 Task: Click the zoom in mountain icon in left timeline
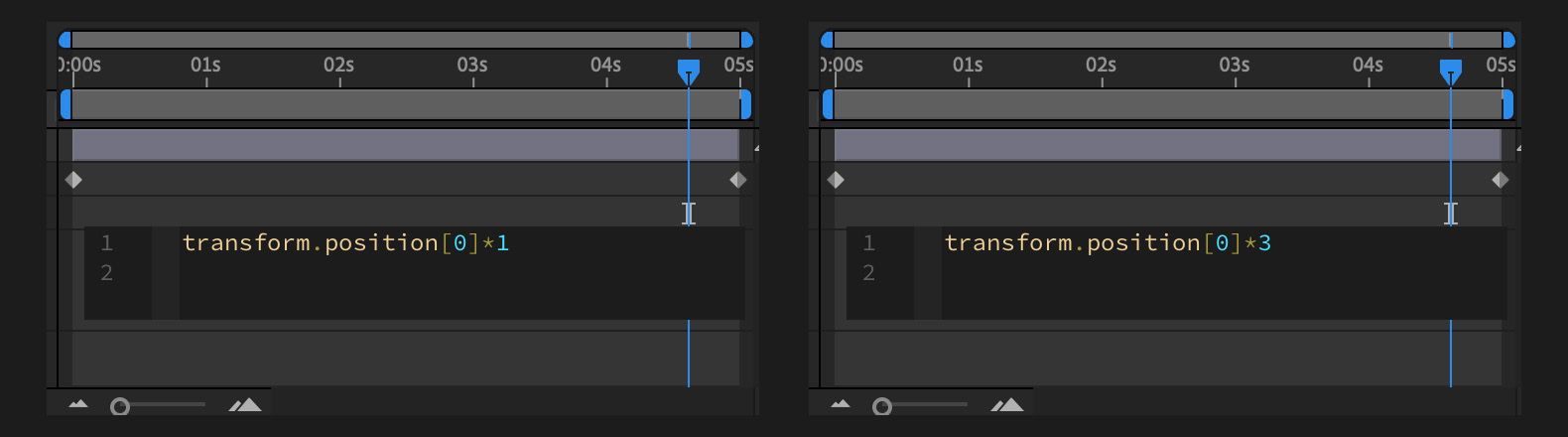245,404
